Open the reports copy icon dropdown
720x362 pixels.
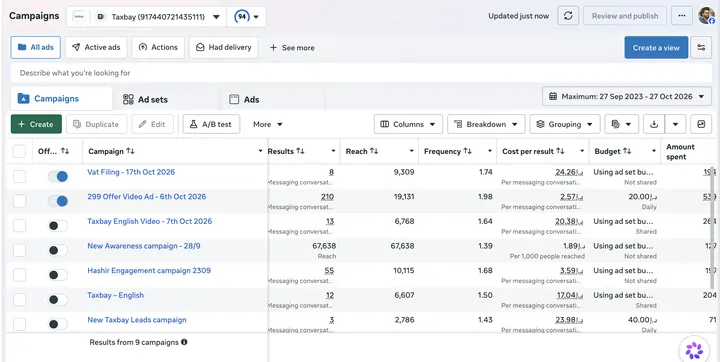pos(621,124)
